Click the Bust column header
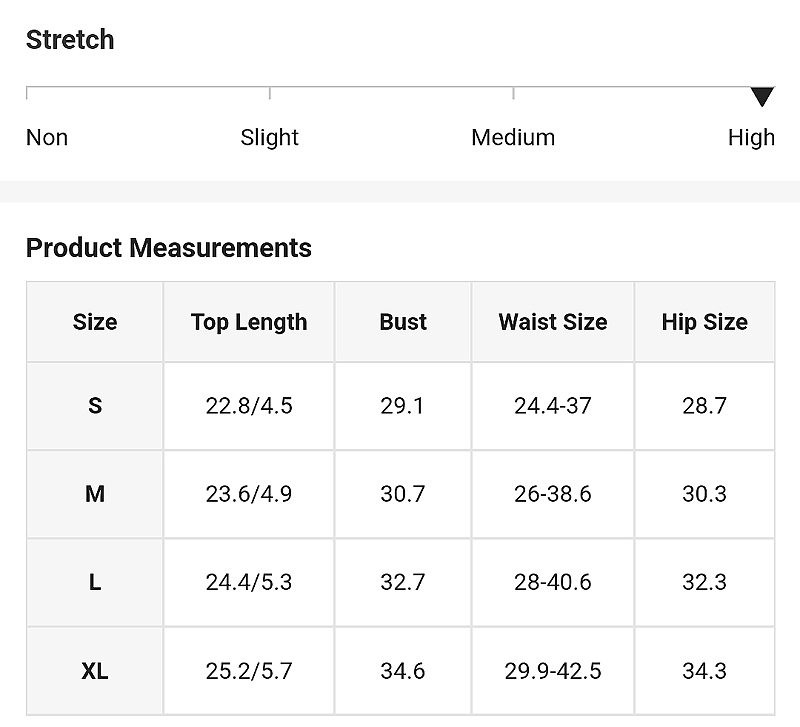This screenshot has height=727, width=800. coord(403,322)
